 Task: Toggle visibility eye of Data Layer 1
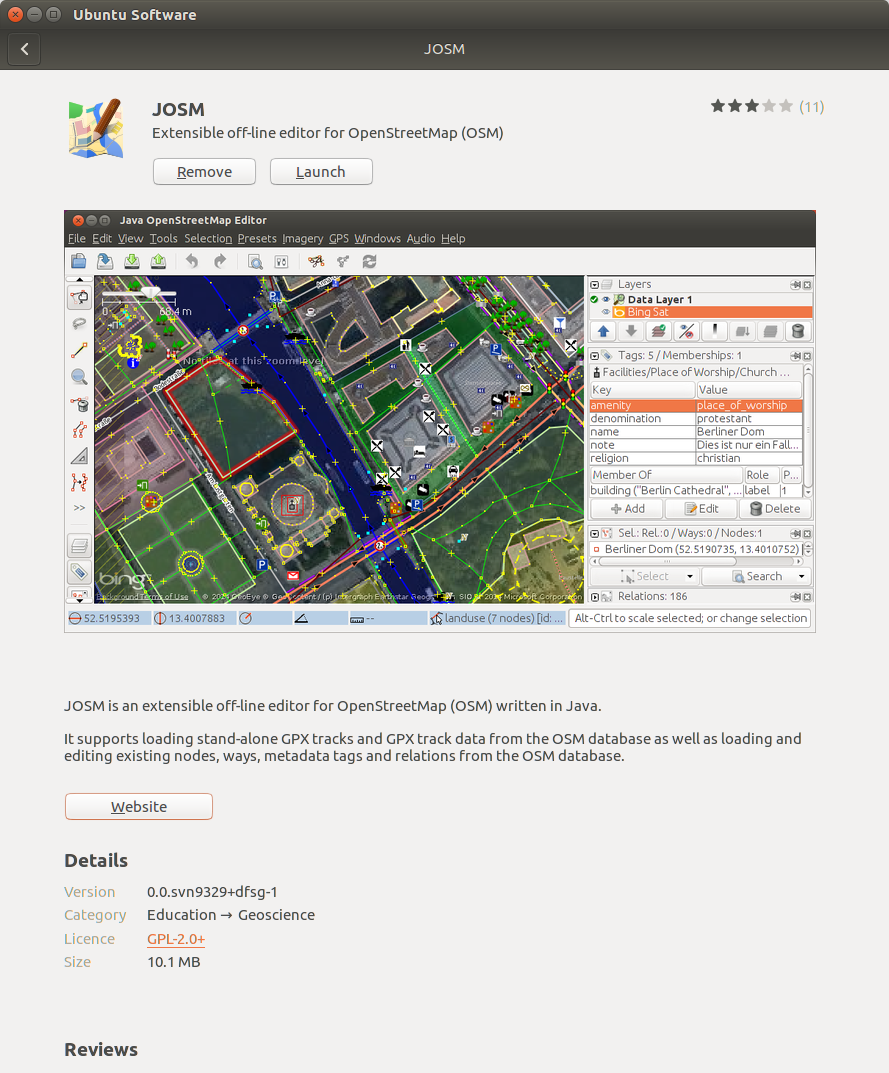click(606, 299)
